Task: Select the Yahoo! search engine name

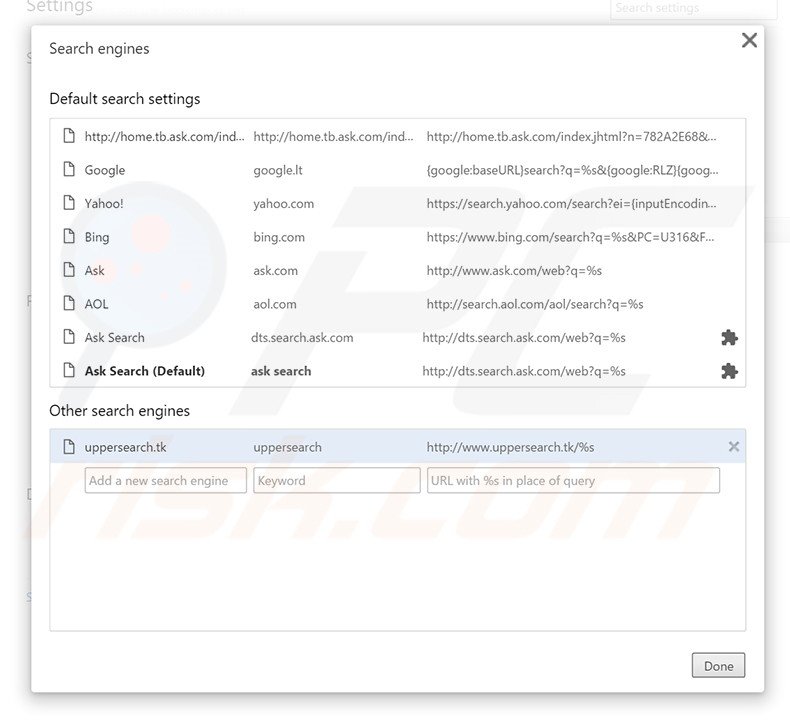Action: pos(104,204)
